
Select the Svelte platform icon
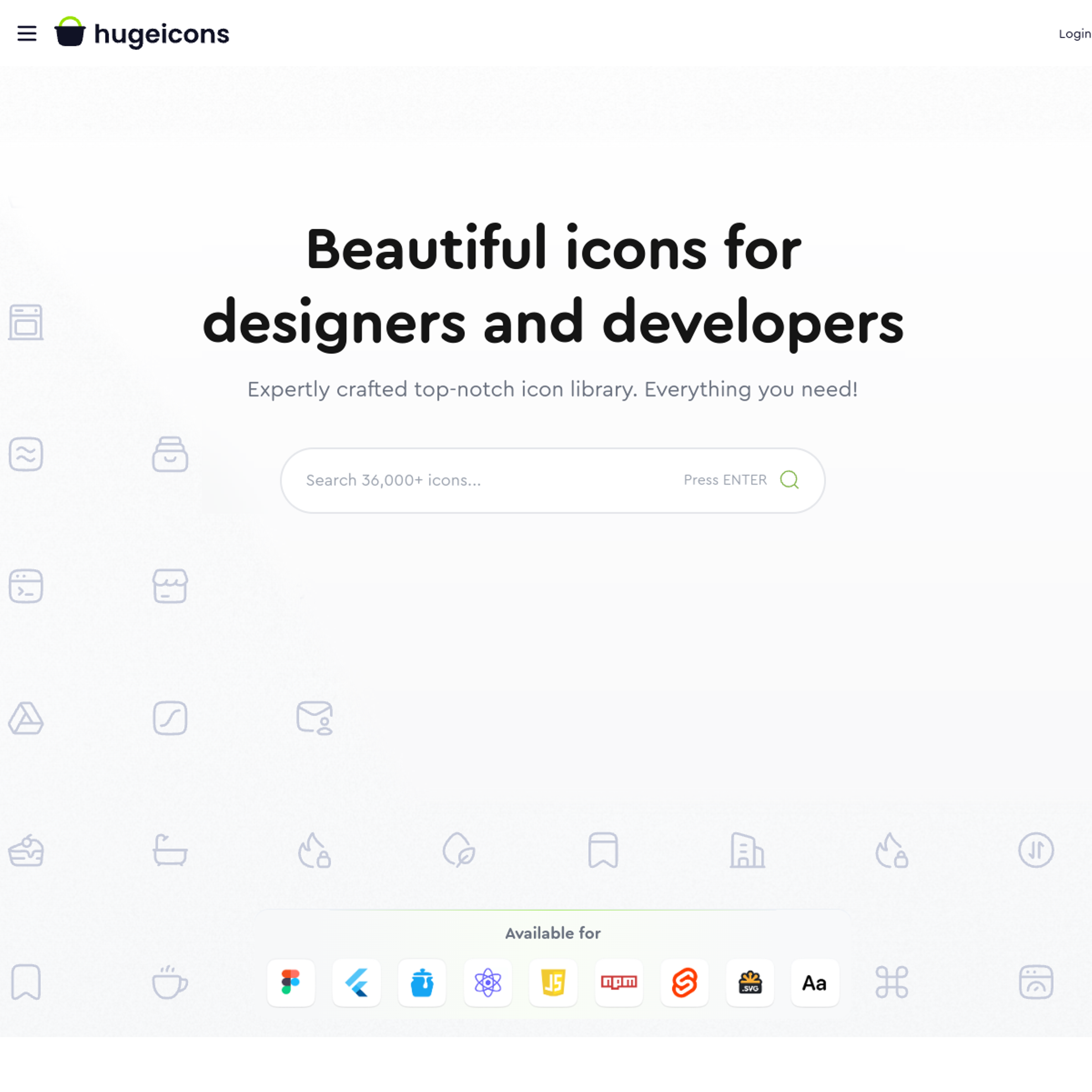click(684, 982)
